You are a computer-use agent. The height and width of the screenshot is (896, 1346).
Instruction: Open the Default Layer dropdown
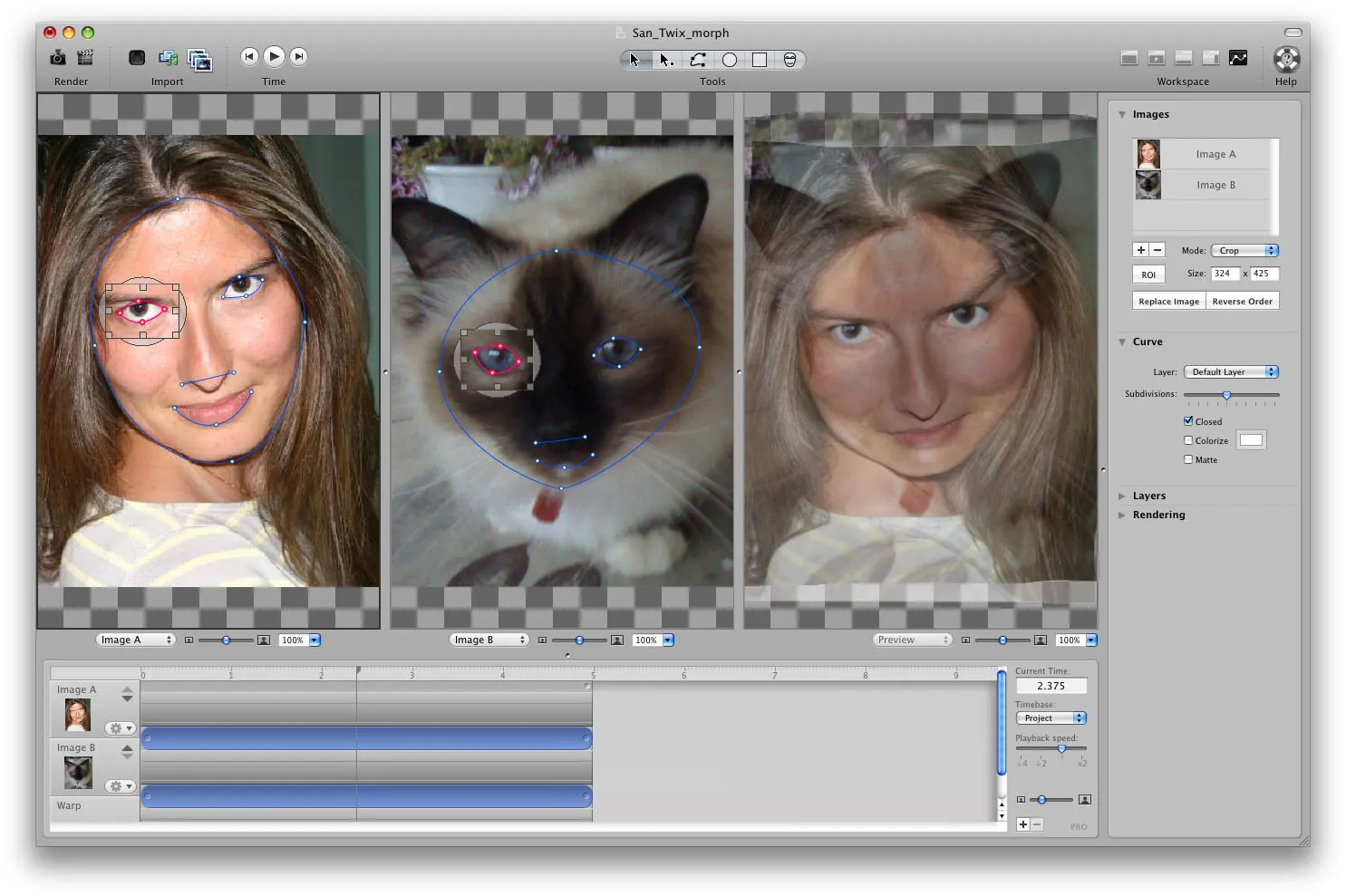tap(1230, 371)
